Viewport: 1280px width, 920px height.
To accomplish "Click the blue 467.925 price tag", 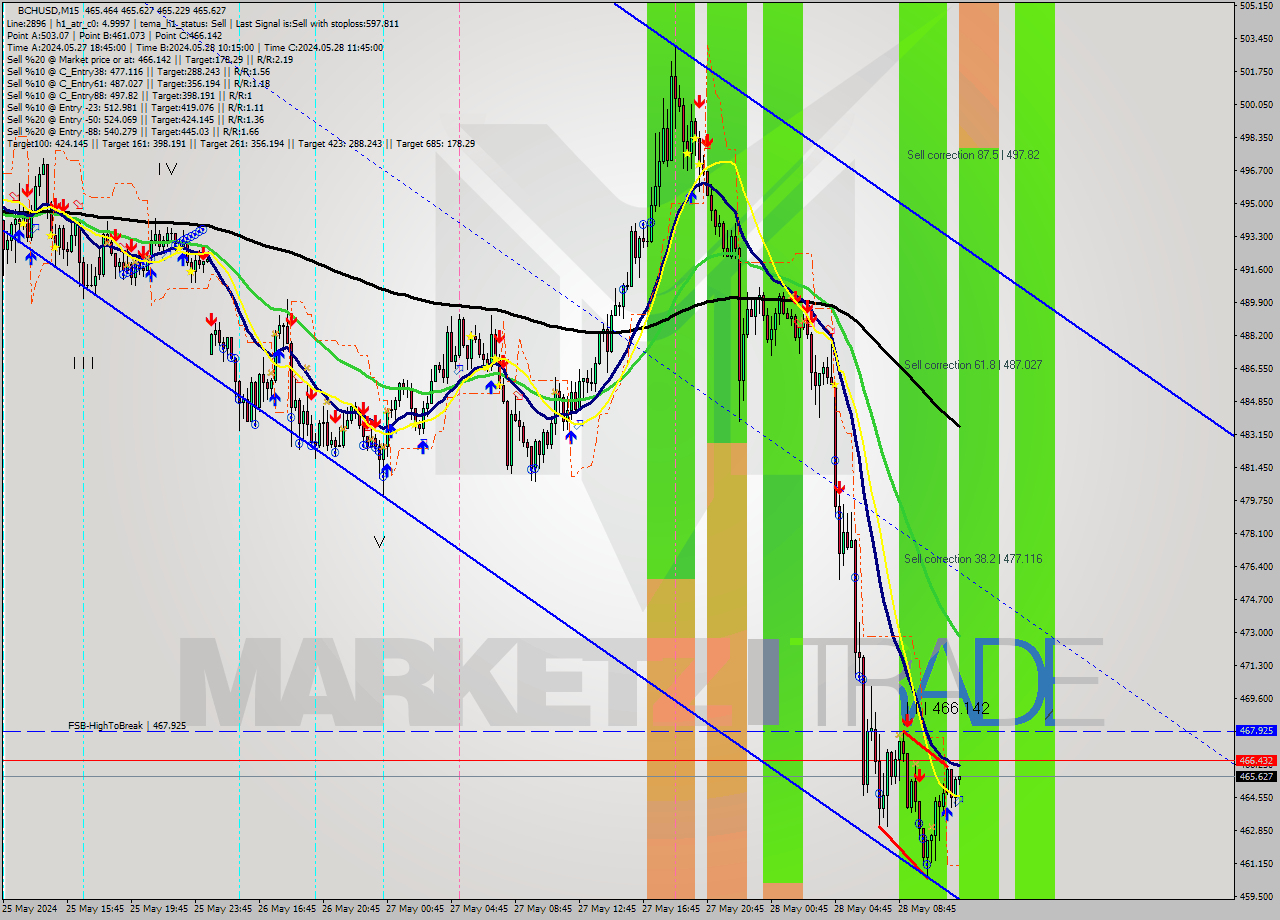I will tap(1256, 731).
